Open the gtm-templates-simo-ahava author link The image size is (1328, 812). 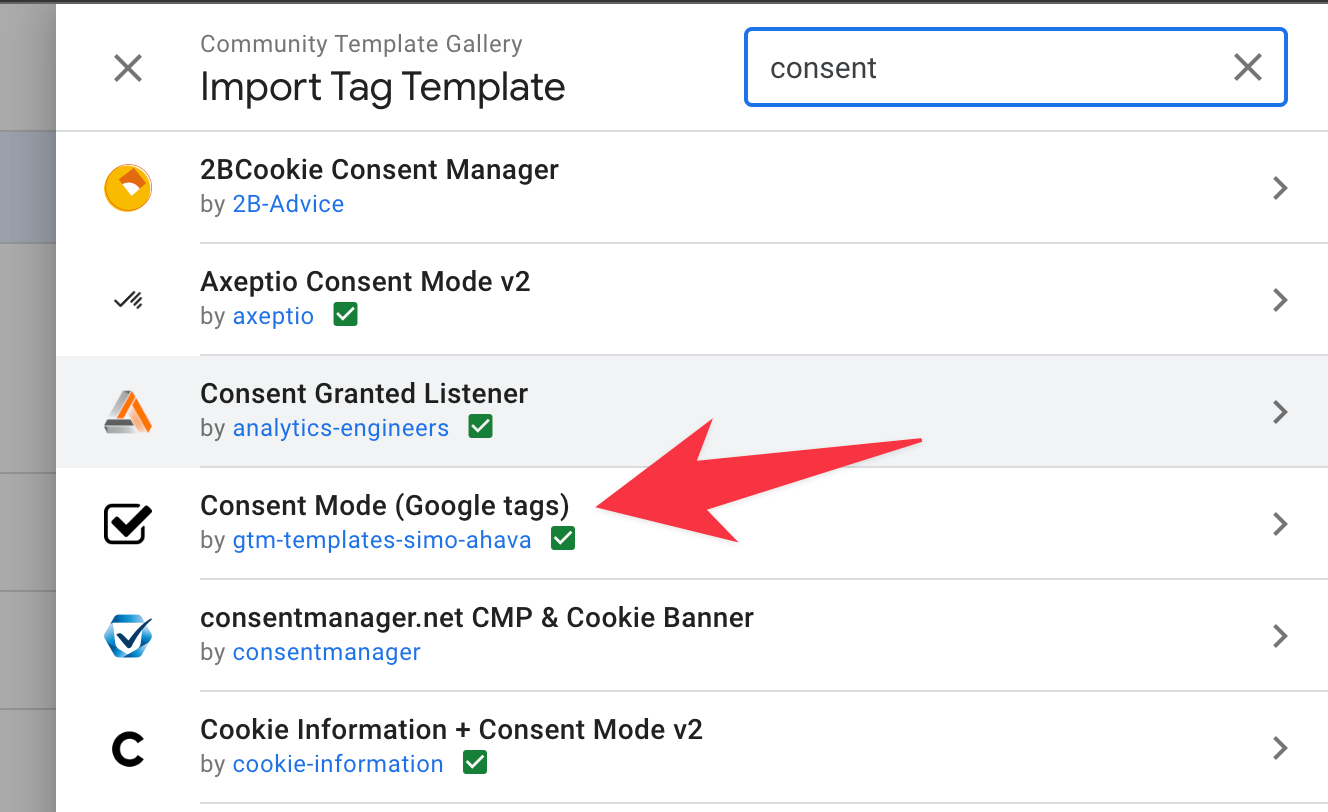pyautogui.click(x=382, y=540)
